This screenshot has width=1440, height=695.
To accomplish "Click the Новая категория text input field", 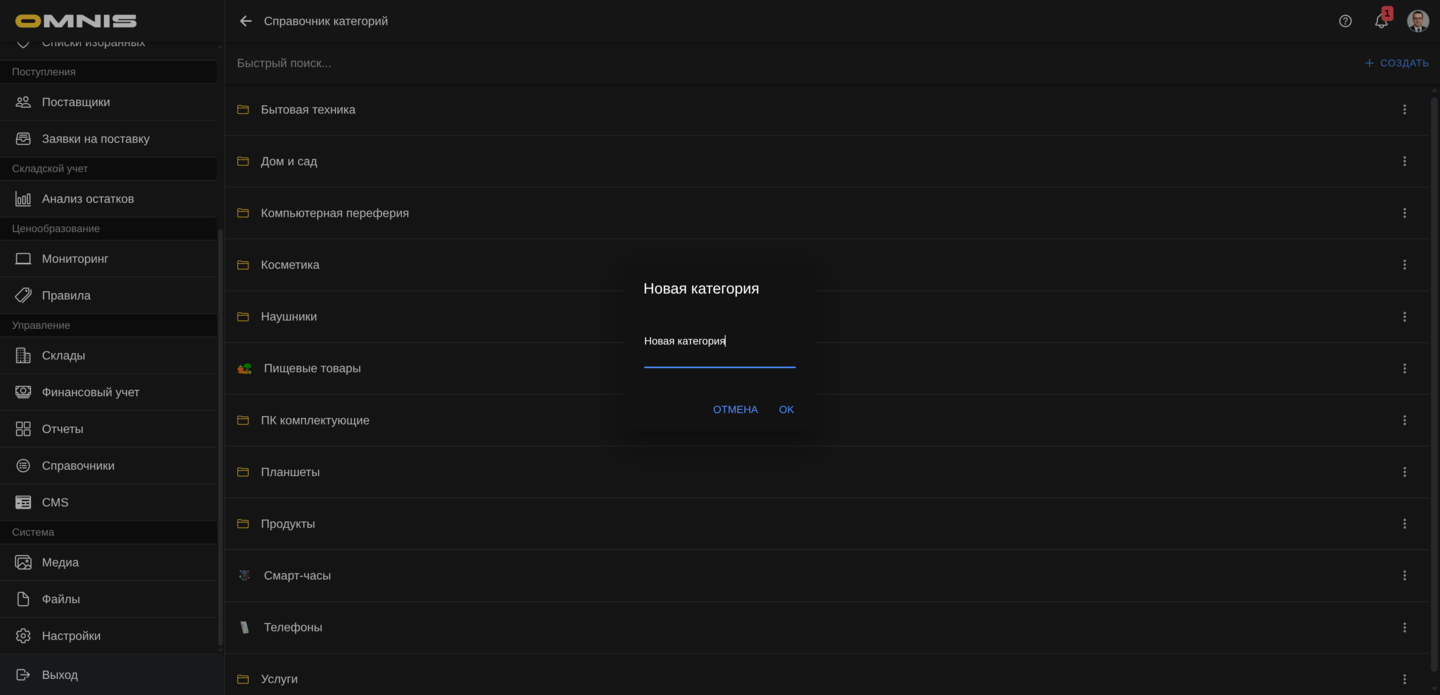I will [719, 345].
